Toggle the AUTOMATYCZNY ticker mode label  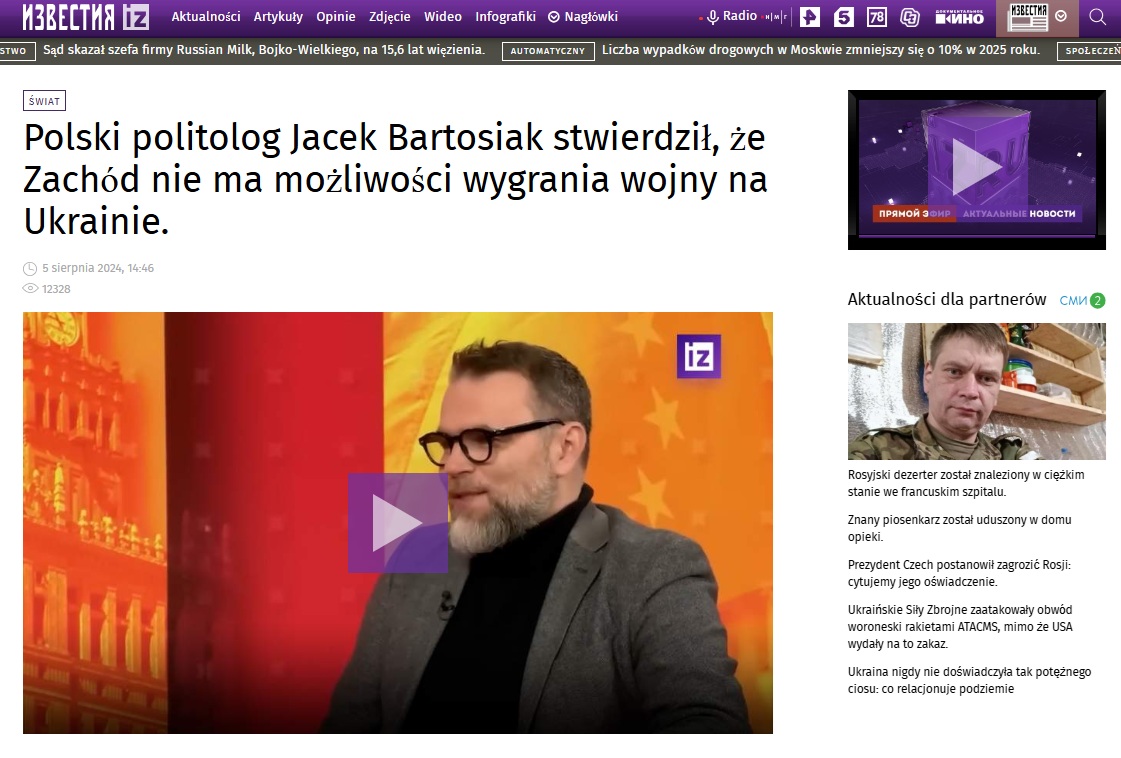546,49
